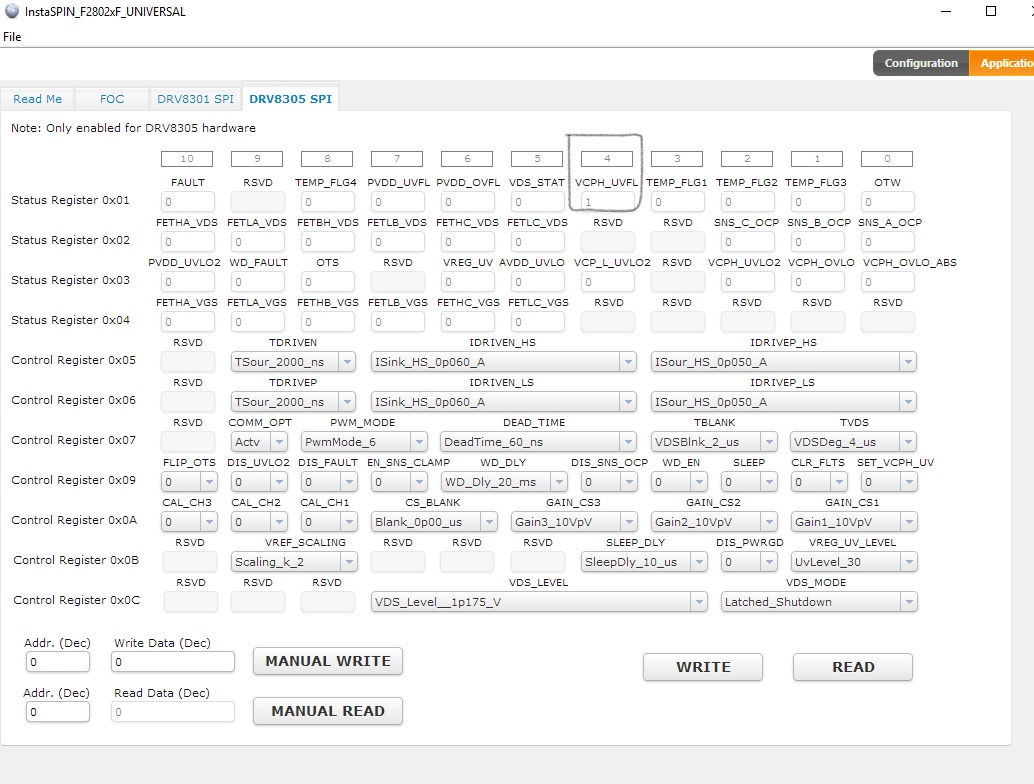
Task: Click the WRITE button
Action: point(703,667)
